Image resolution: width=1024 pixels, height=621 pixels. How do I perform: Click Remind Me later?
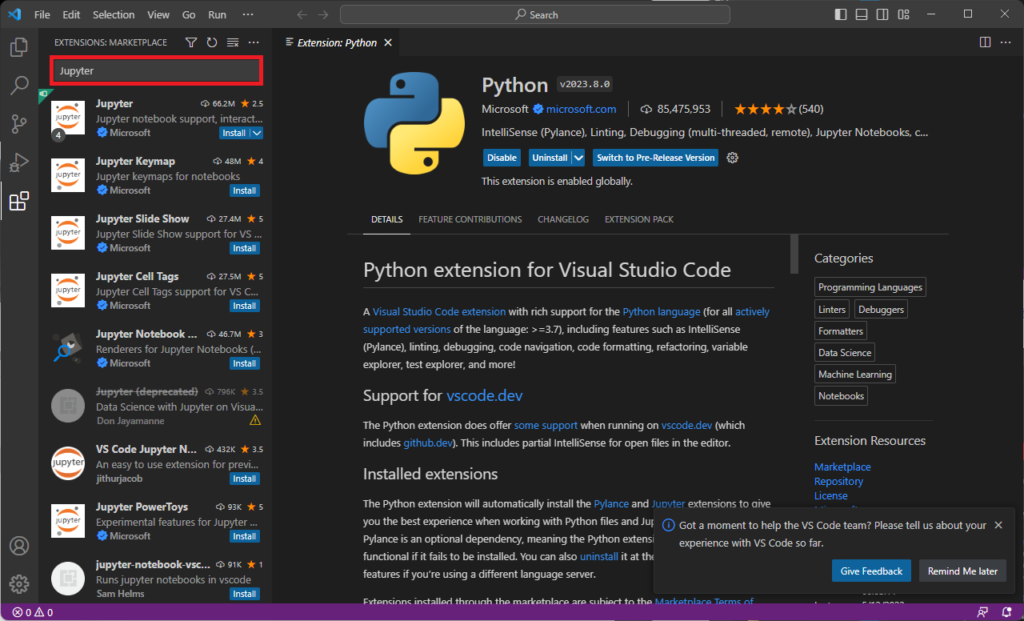tap(963, 571)
